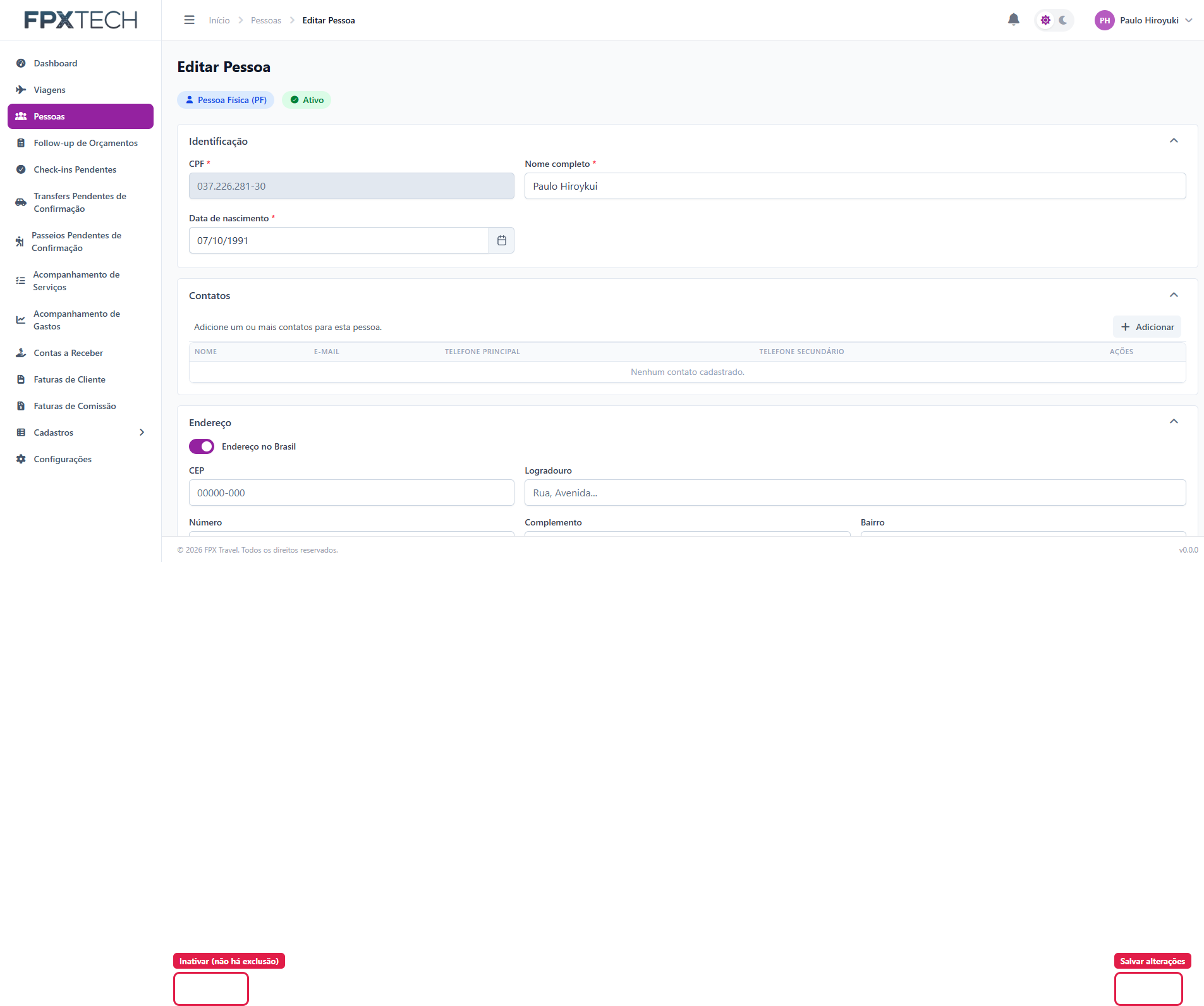The image size is (1204, 1006).
Task: Click the Viagens airplane icon
Action: pos(21,90)
